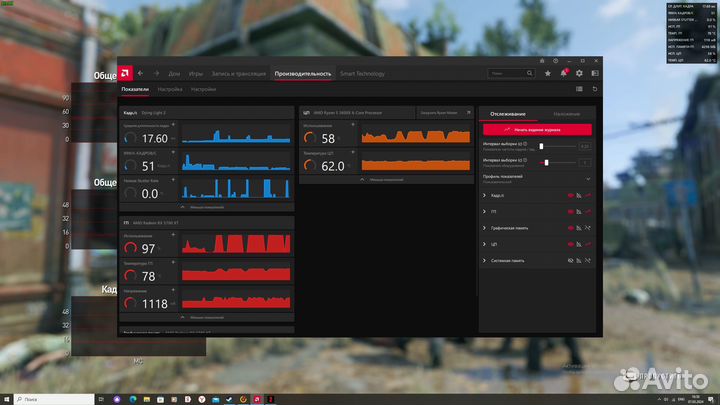The image size is (720, 405).
Task: Open Task View on the taskbar
Action: [x=101, y=399]
